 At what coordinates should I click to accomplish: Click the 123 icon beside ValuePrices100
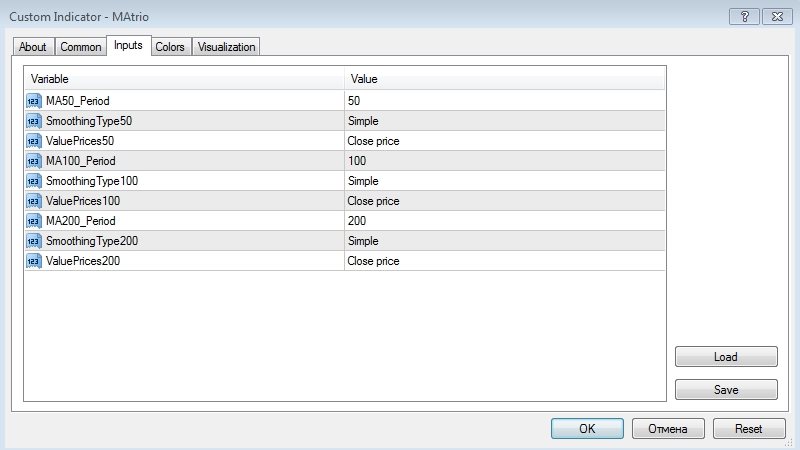(x=34, y=201)
